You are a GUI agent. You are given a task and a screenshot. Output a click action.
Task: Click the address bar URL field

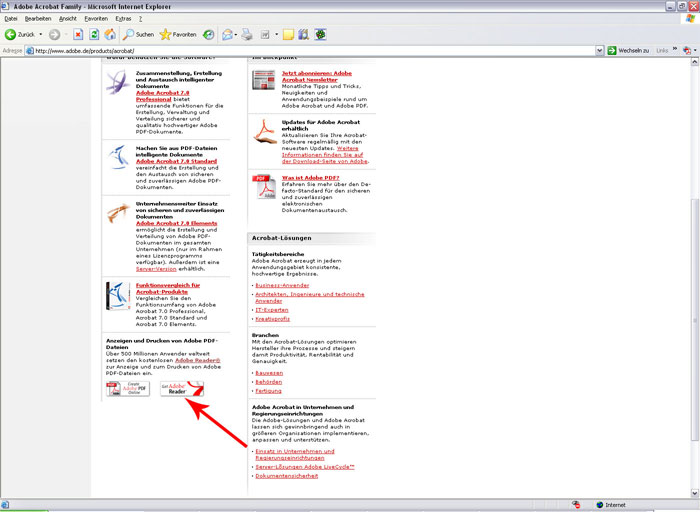[310, 51]
